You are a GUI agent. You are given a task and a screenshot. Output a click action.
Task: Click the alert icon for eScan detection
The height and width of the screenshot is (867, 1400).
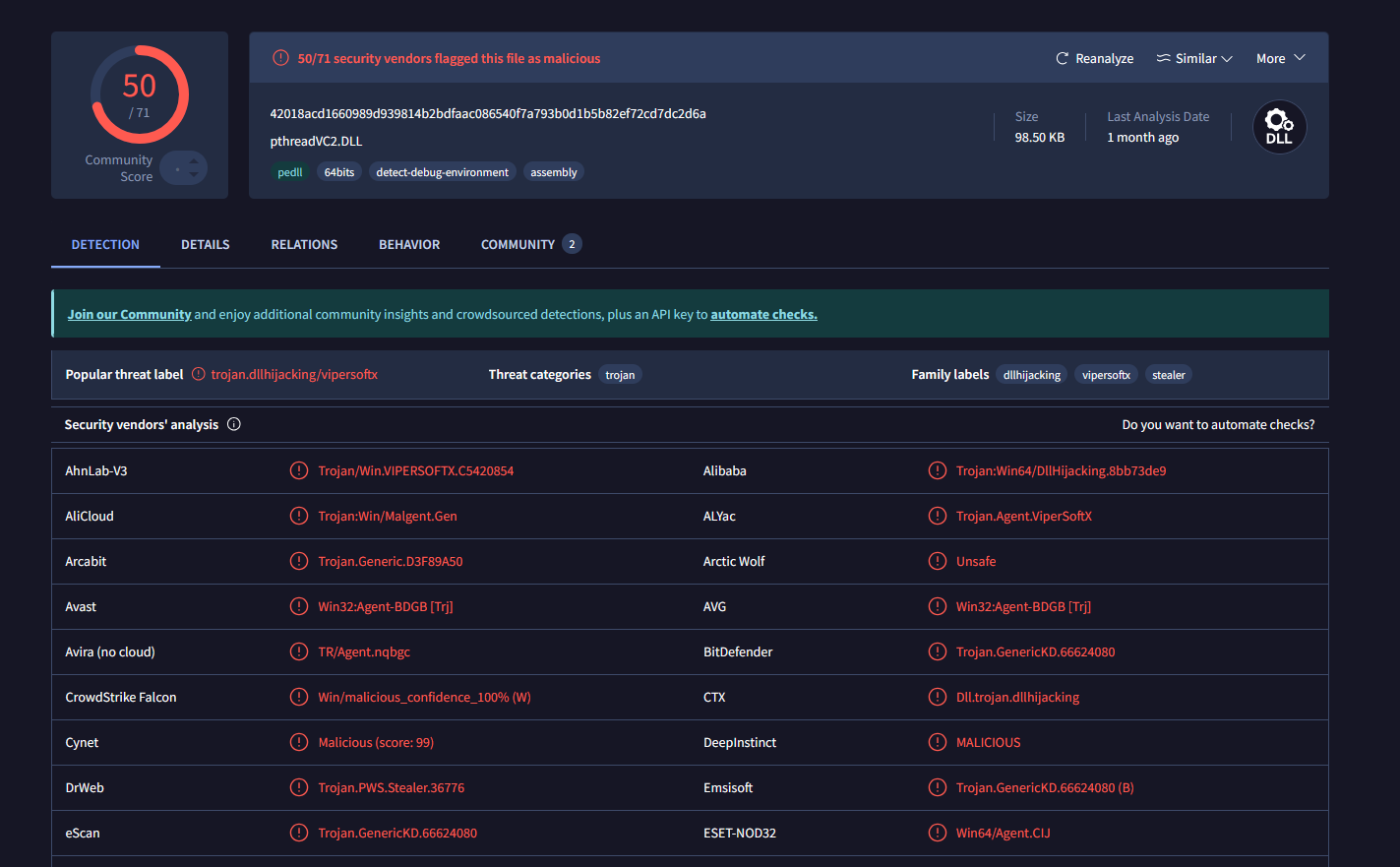click(x=299, y=833)
